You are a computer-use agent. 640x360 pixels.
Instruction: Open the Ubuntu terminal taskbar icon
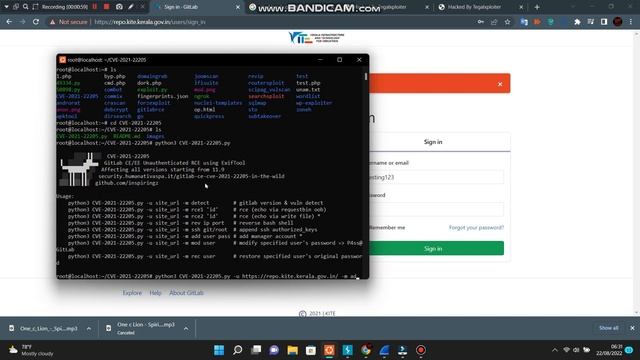pyautogui.click(x=329, y=350)
